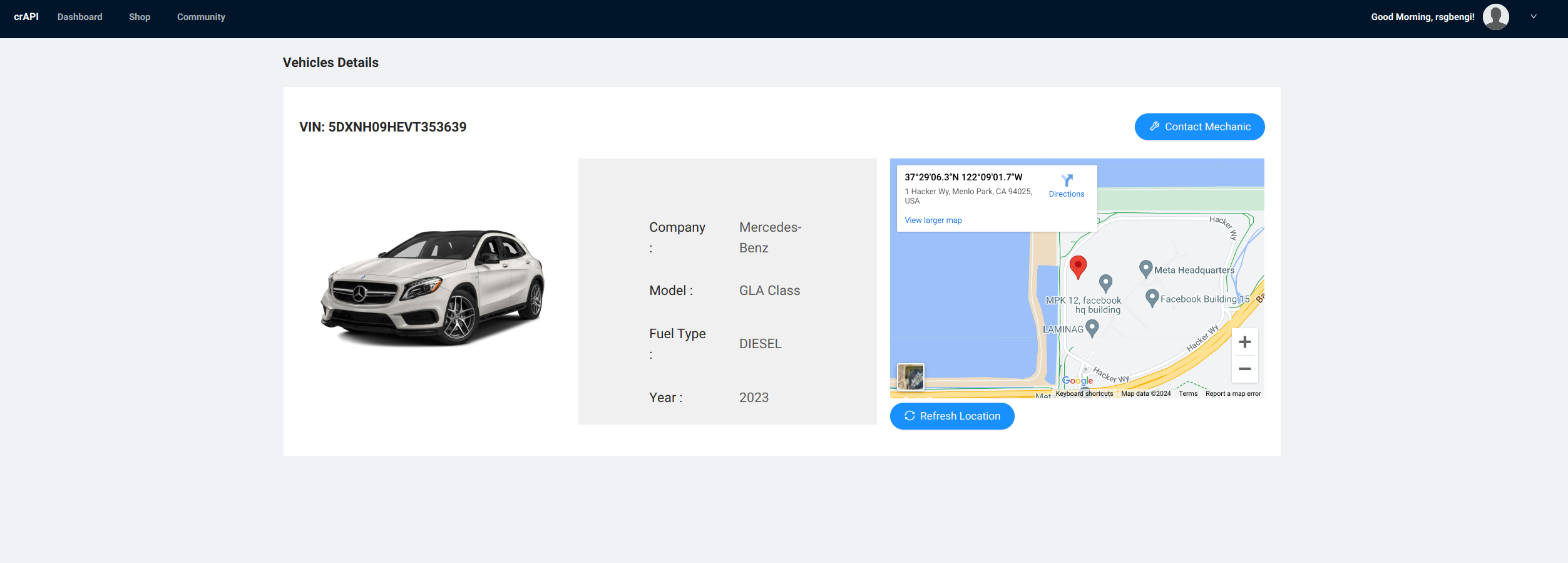Click the LAMINAG map marker
Screen dimensions: 1568x563
(1092, 328)
